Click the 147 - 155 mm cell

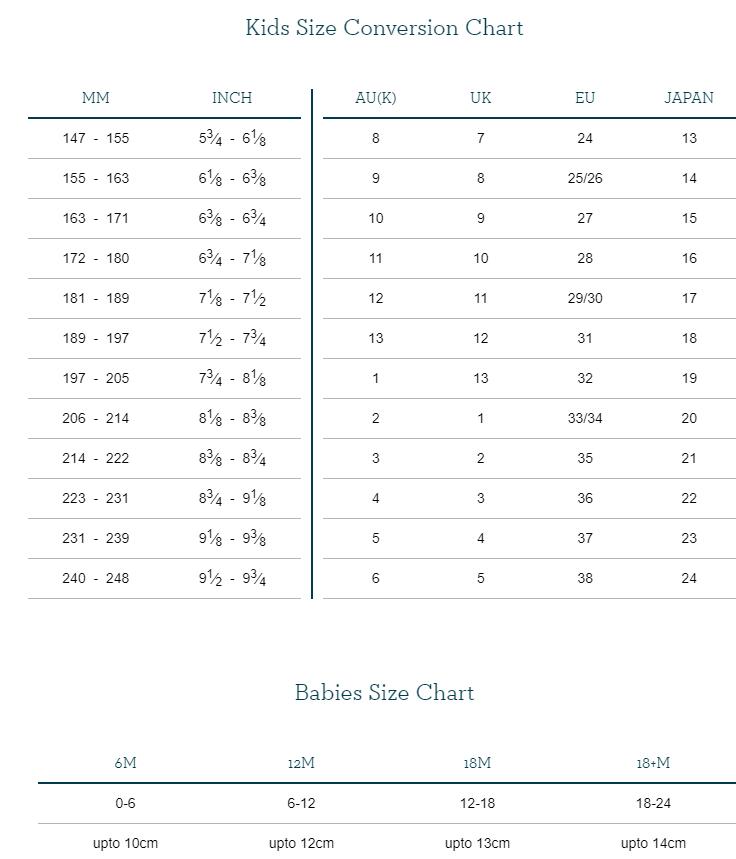click(x=96, y=138)
